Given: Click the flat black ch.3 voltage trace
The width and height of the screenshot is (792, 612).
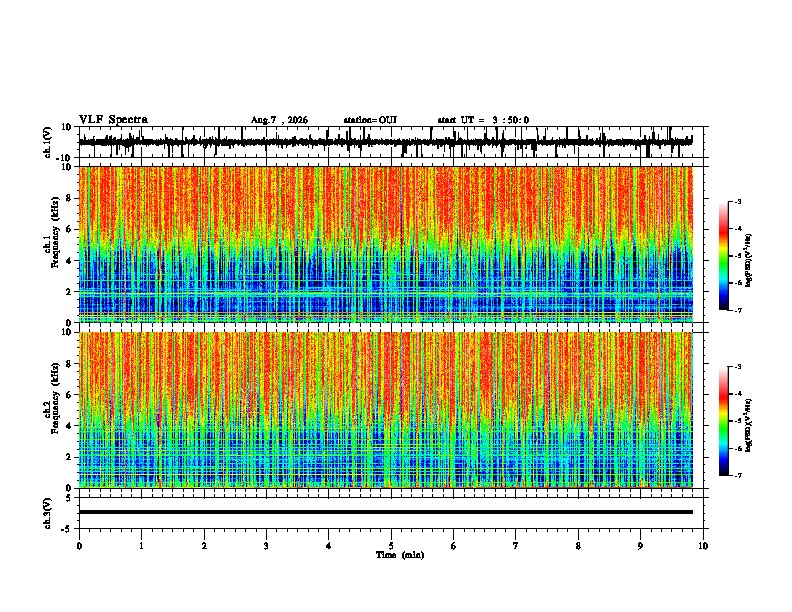Looking at the screenshot, I should coord(386,512).
